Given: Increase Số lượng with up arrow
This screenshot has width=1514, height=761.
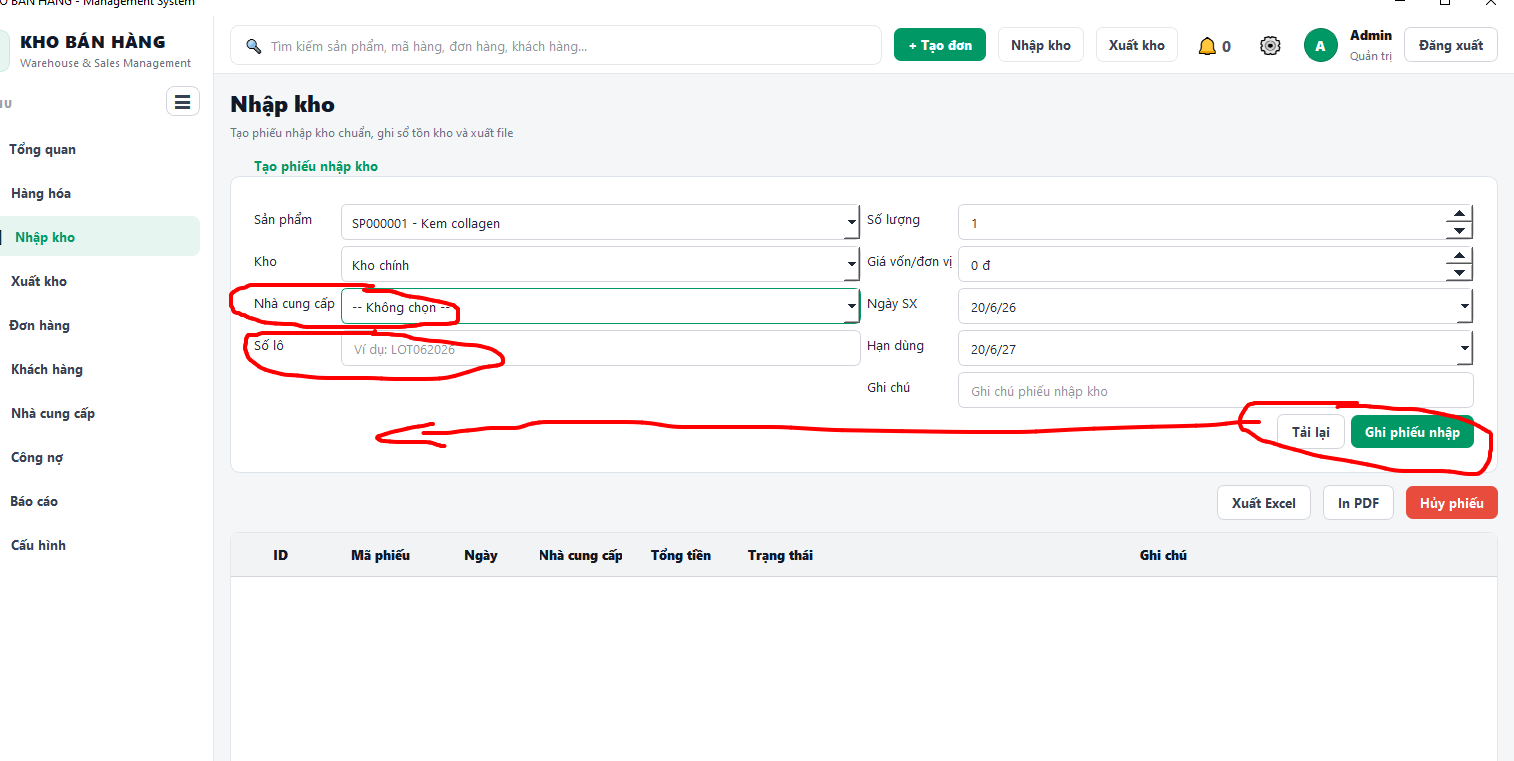Looking at the screenshot, I should pos(1459,214).
